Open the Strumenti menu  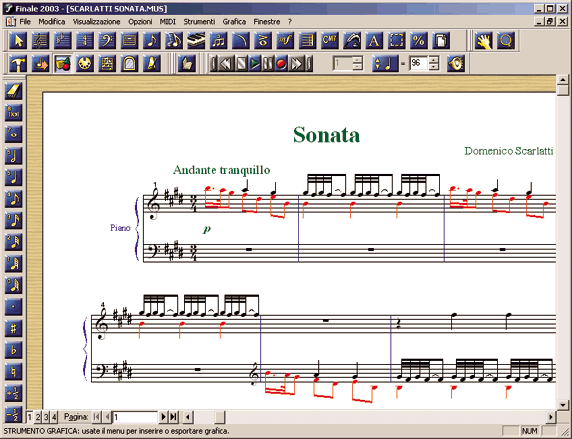click(199, 22)
